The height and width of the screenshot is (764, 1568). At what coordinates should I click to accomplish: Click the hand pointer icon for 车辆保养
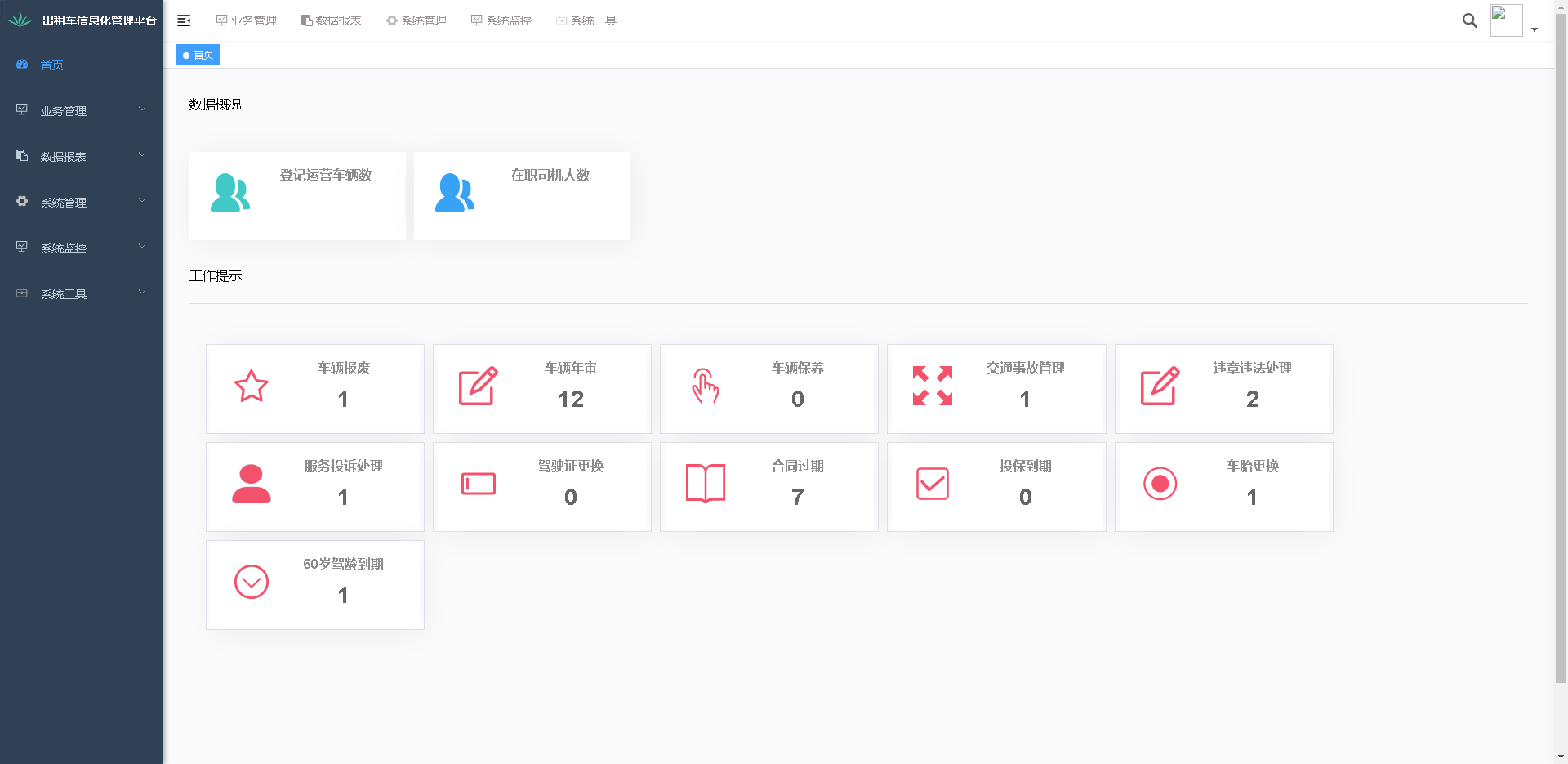pos(706,386)
